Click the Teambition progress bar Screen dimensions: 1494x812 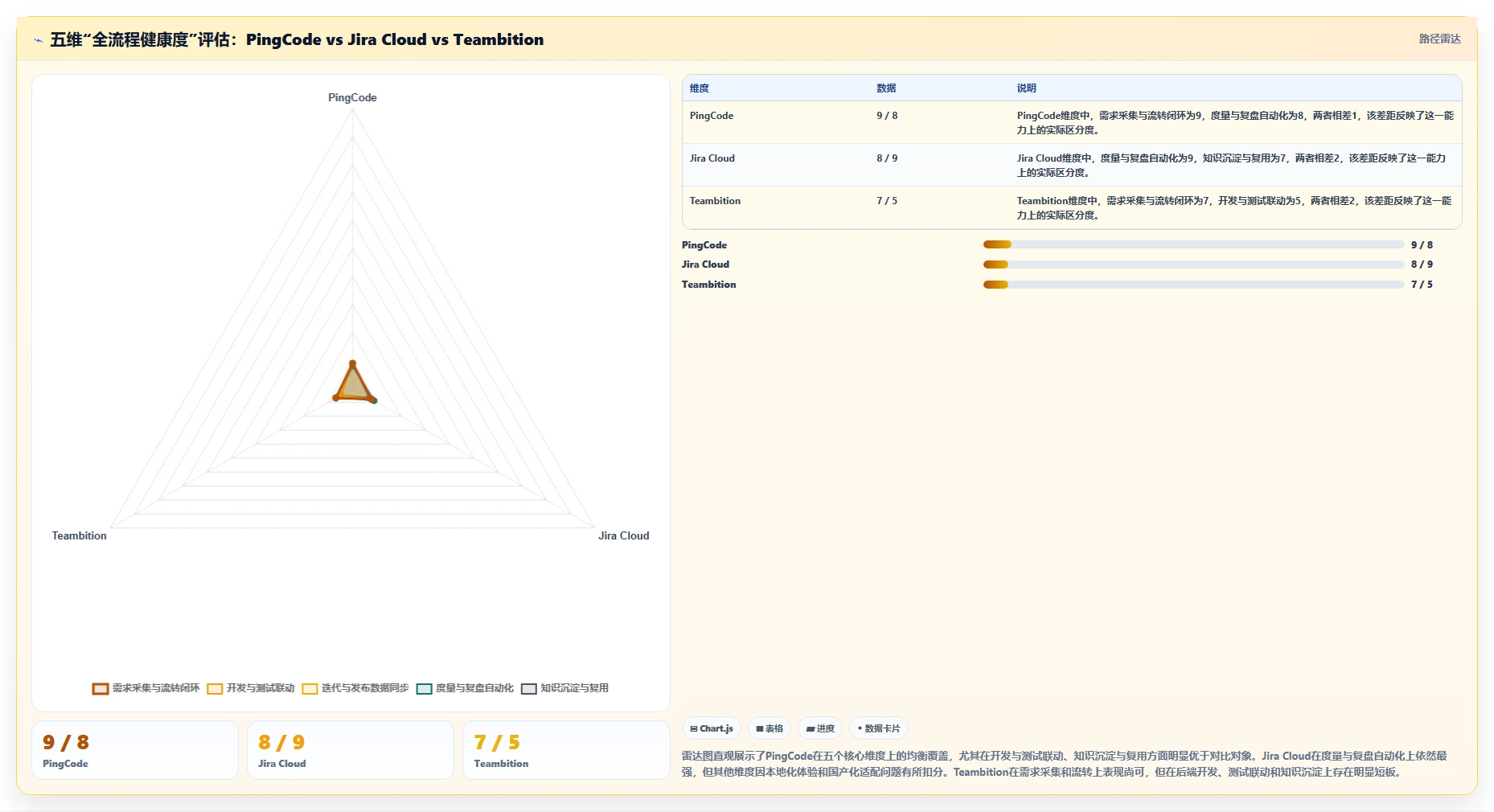coord(1193,285)
